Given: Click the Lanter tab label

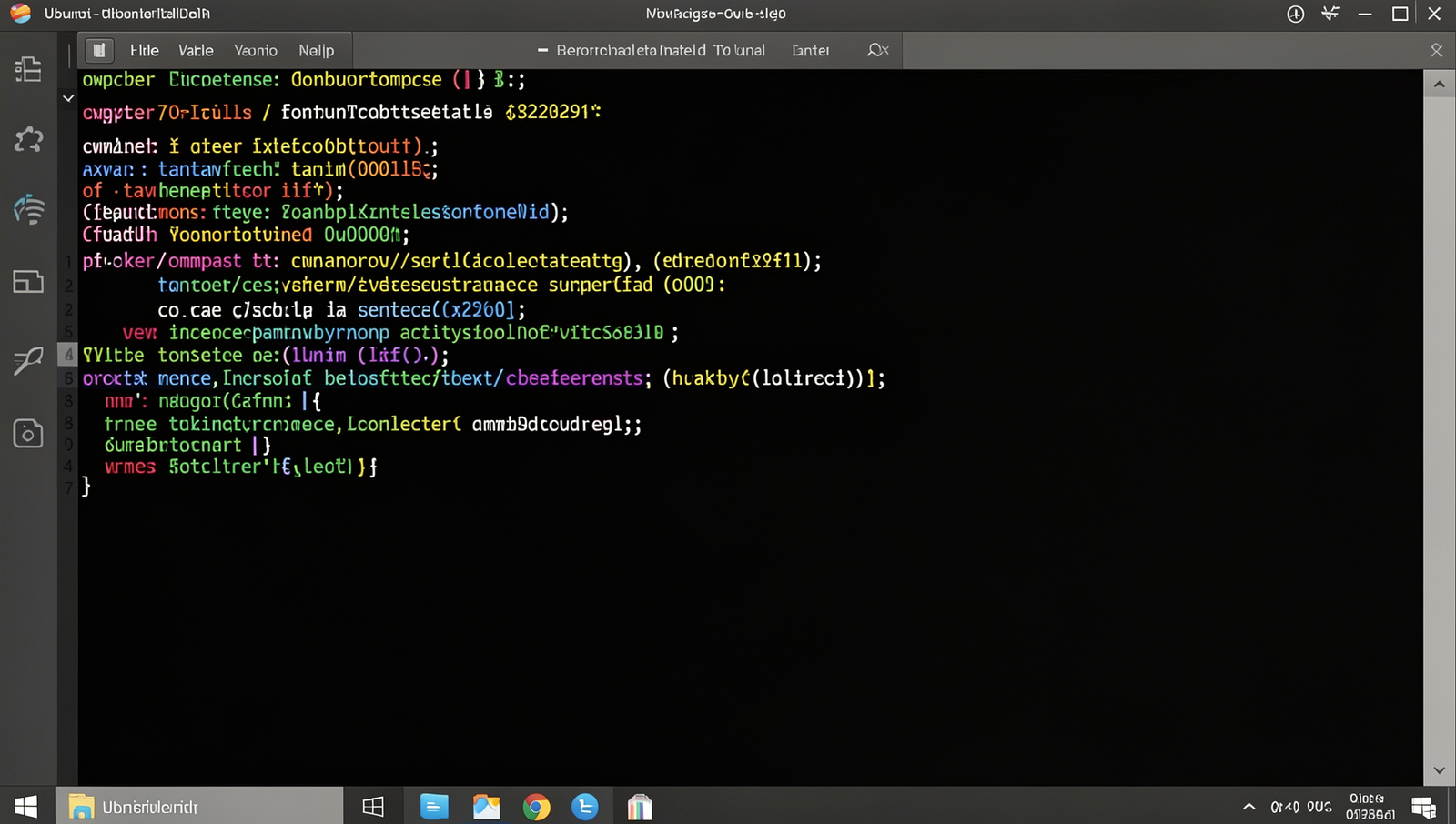Looking at the screenshot, I should pyautogui.click(x=810, y=50).
